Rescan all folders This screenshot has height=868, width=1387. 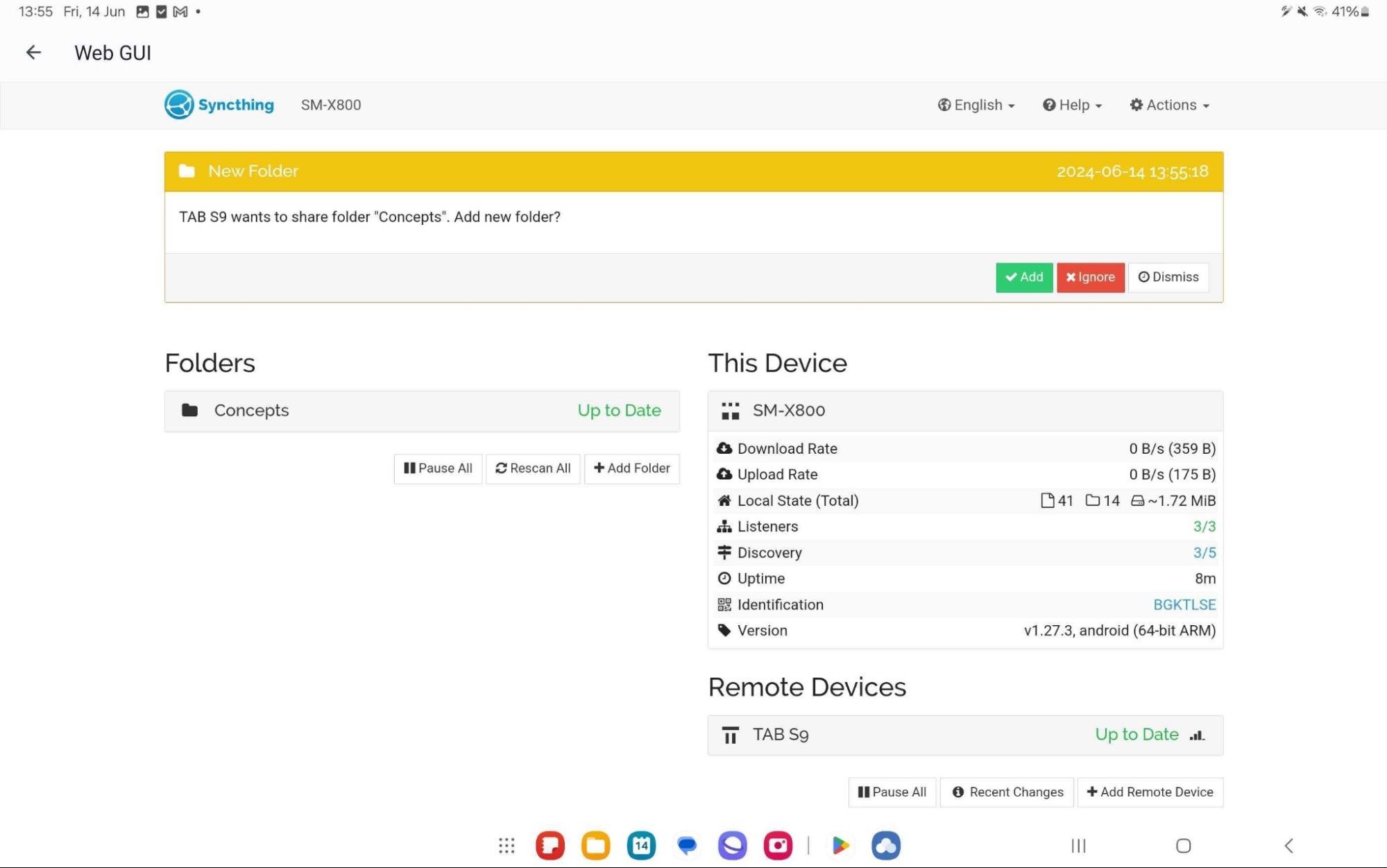(533, 468)
